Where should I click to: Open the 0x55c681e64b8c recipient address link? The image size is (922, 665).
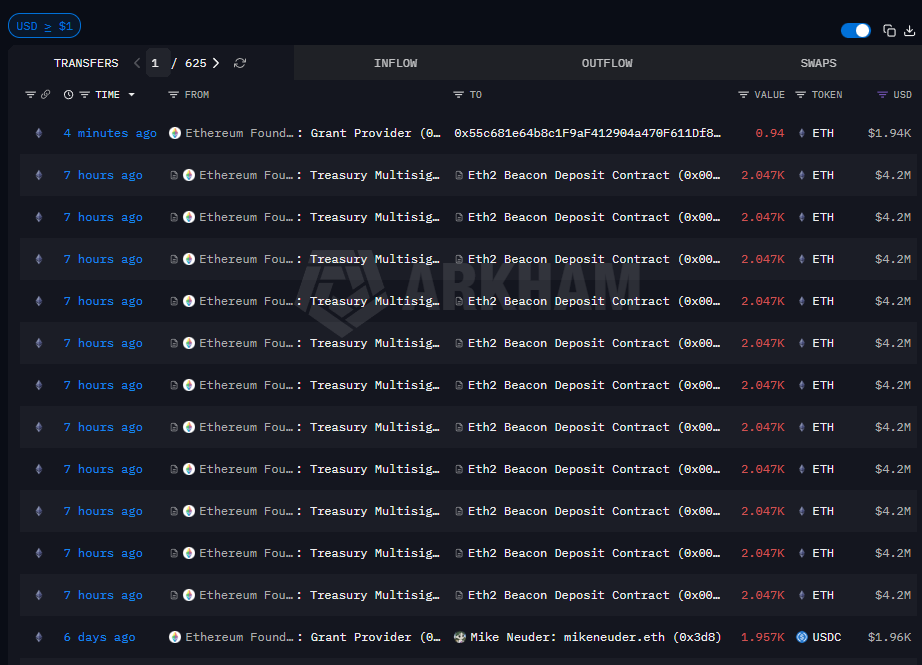coord(587,133)
